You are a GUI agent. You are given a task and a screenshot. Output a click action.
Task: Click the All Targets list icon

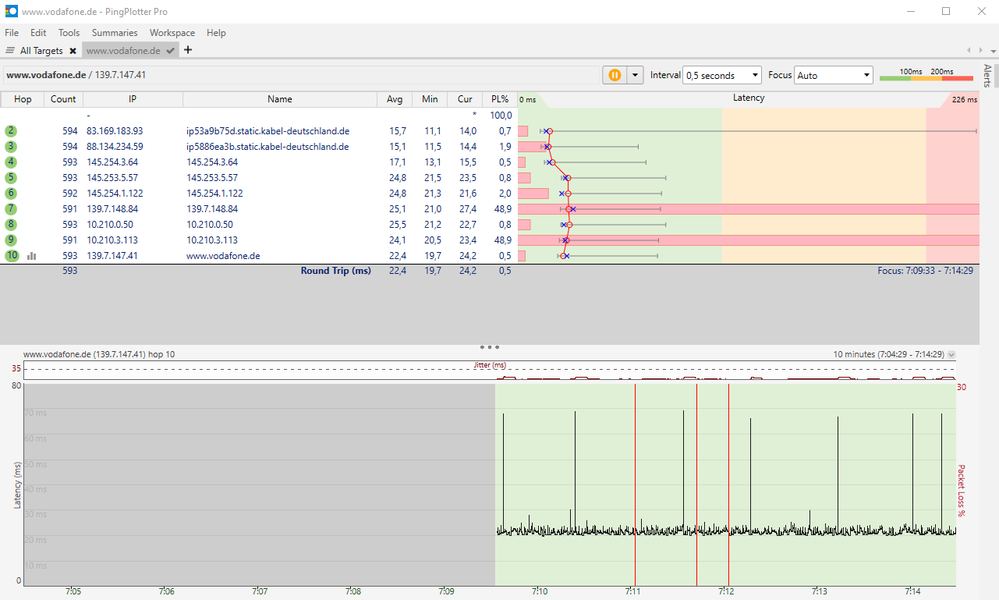(11, 50)
